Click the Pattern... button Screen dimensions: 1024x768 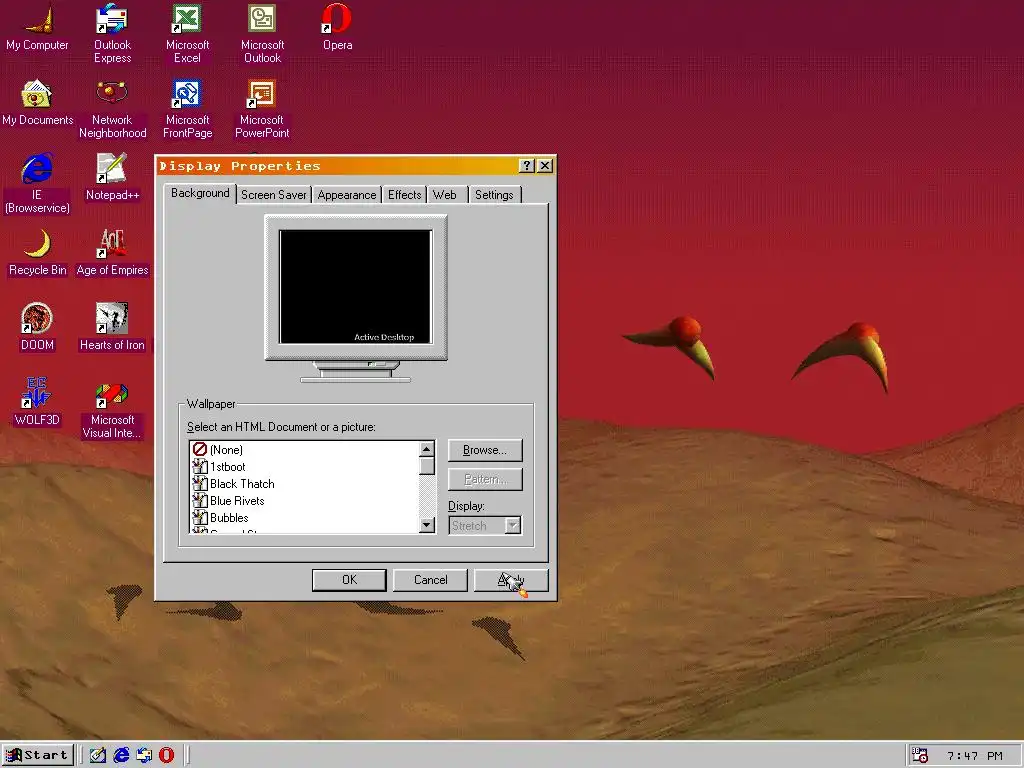pos(485,479)
